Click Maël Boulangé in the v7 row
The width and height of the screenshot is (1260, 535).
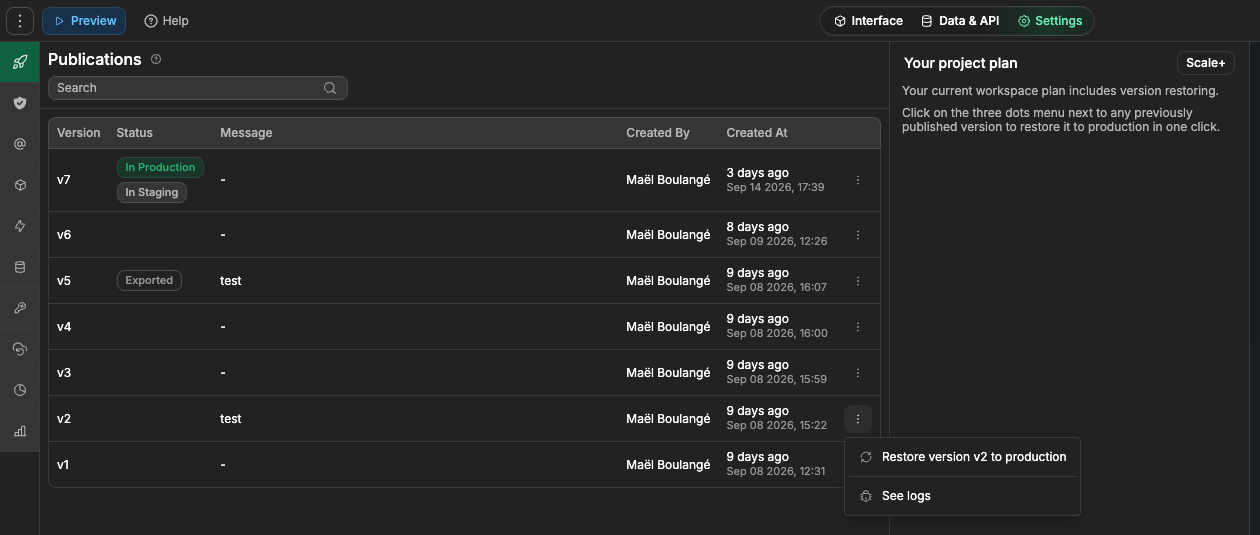pos(668,180)
